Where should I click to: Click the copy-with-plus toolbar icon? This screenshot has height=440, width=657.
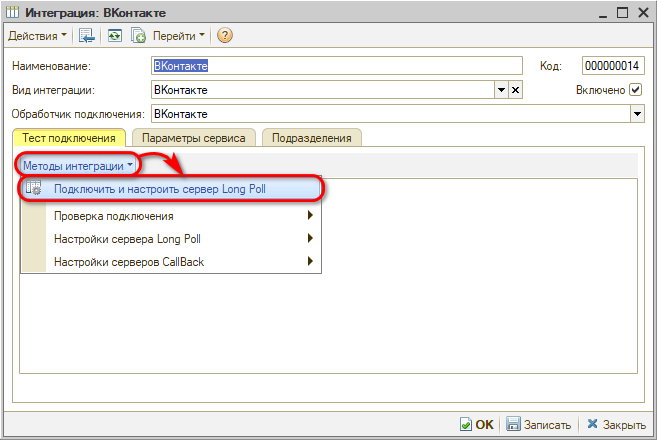click(x=138, y=36)
